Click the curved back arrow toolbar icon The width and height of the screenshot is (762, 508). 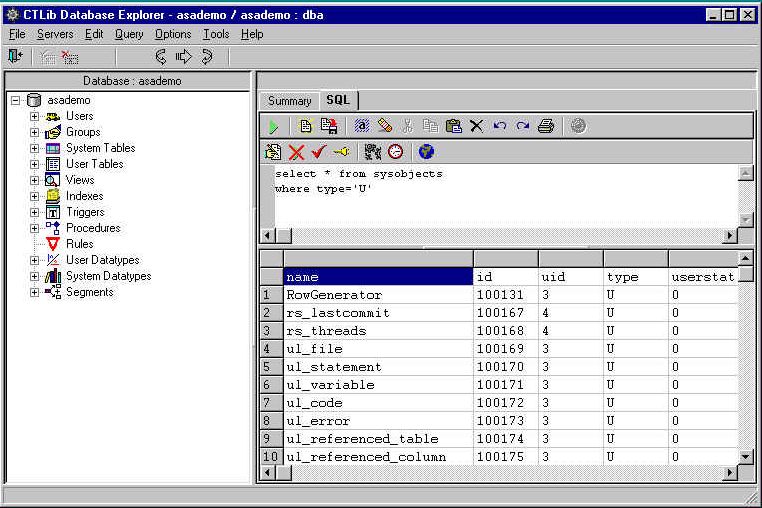click(161, 57)
